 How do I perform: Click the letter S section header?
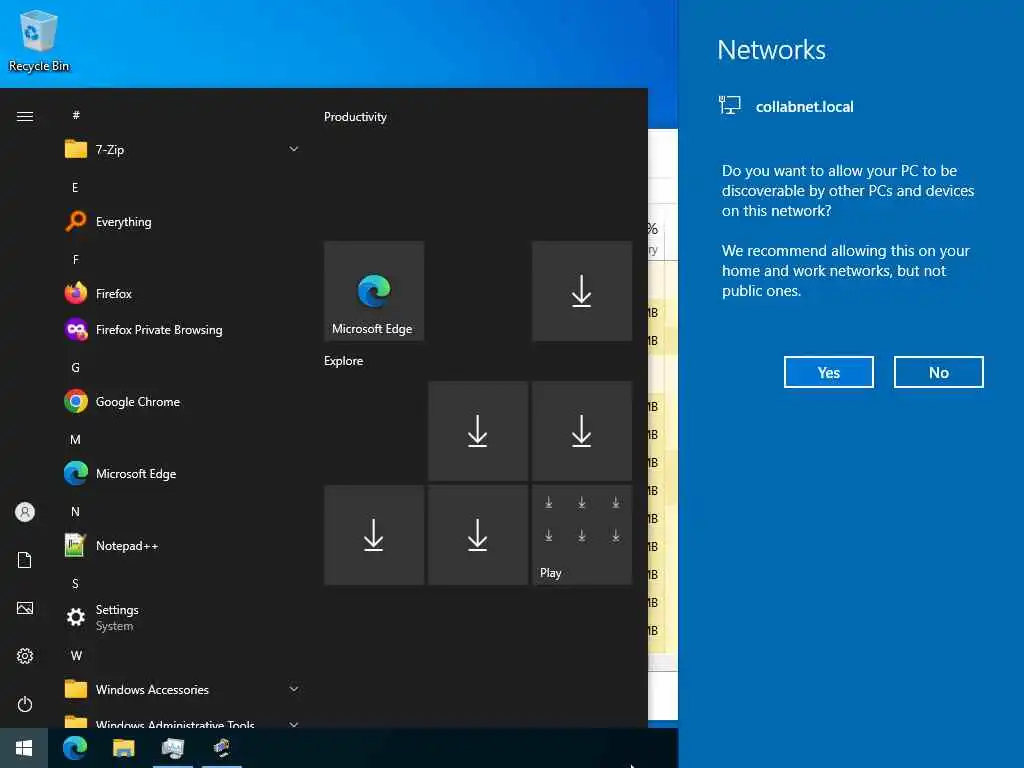[75, 583]
